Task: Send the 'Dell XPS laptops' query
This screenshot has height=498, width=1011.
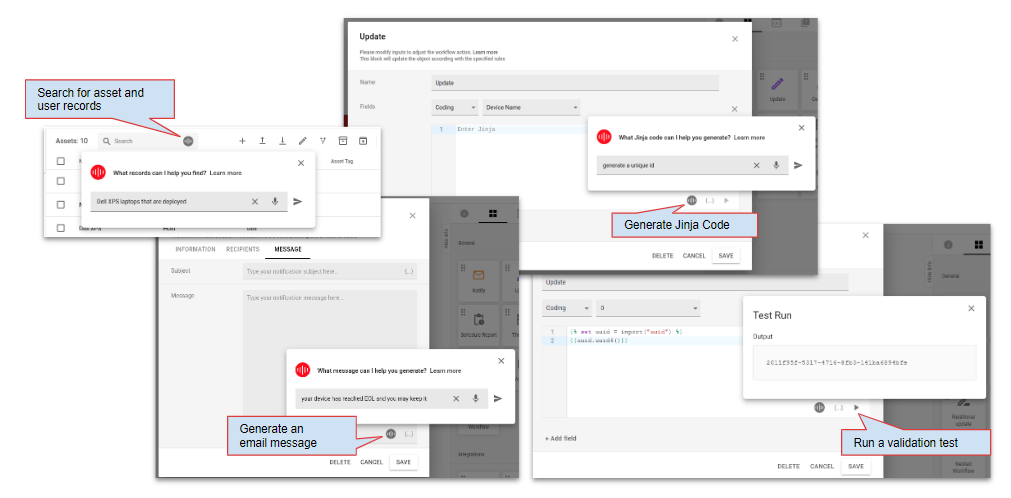Action: coord(297,201)
